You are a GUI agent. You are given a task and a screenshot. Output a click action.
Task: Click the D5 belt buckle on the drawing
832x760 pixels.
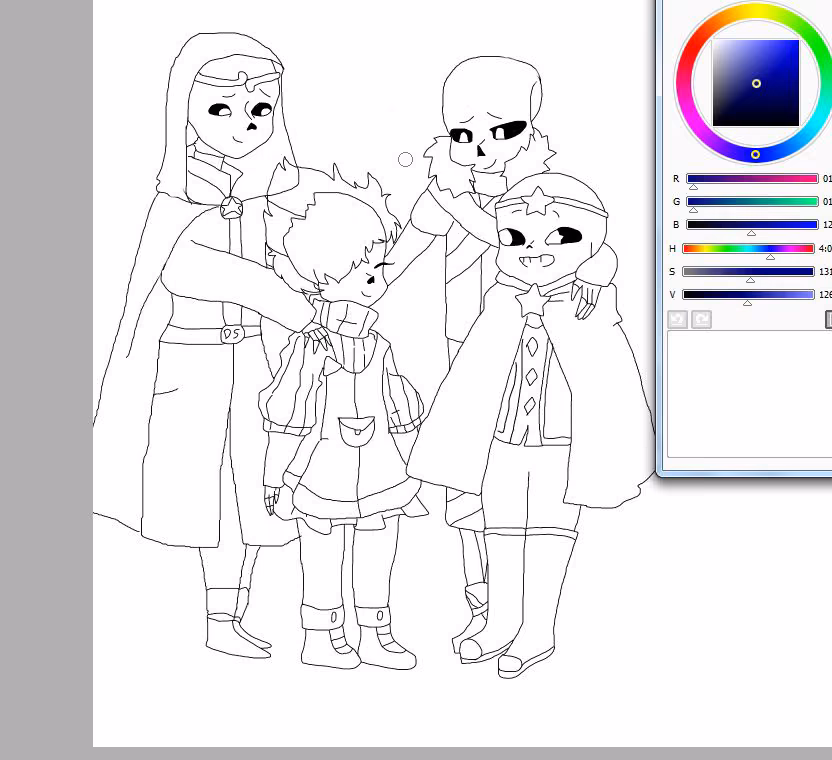(232, 334)
